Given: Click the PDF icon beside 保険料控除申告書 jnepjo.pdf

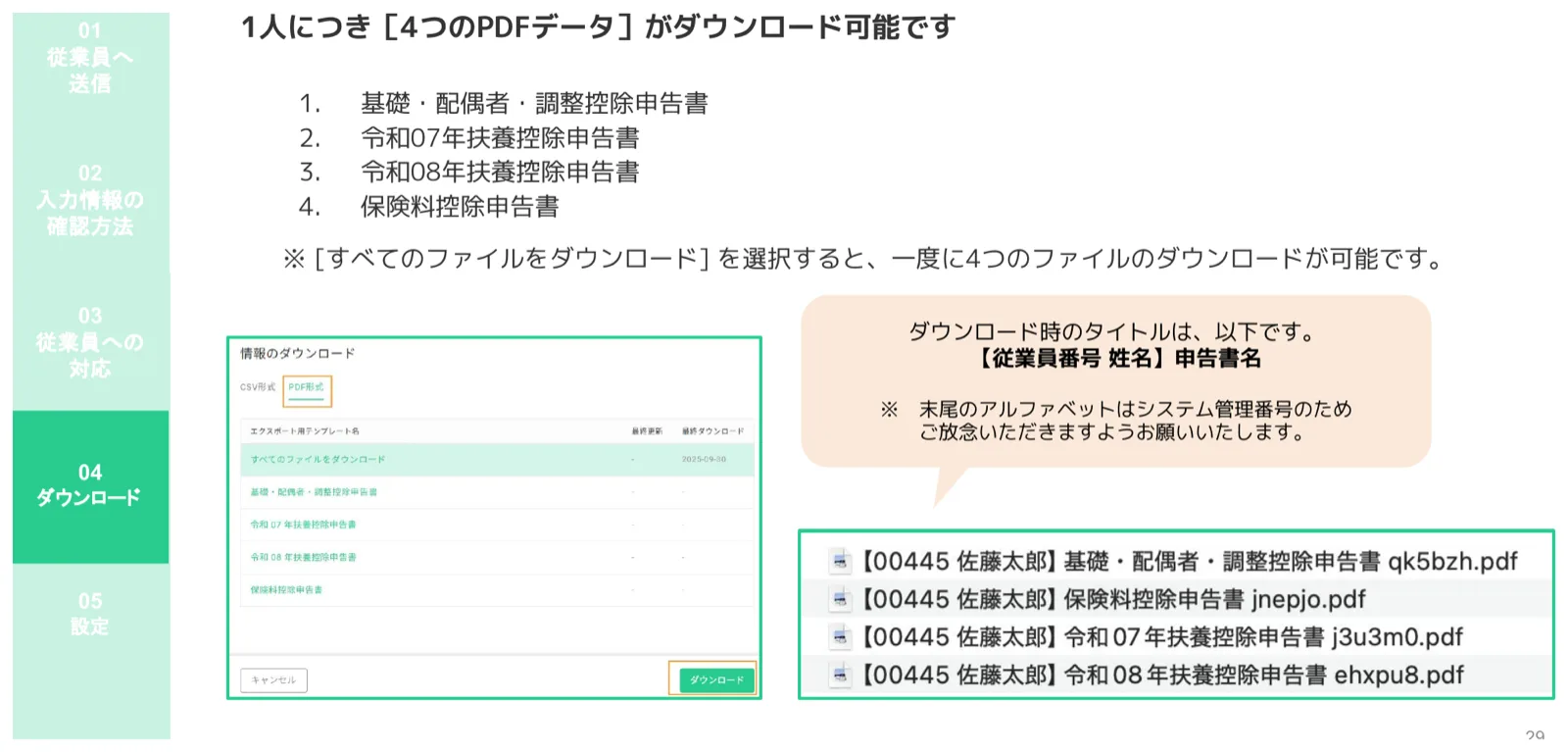Looking at the screenshot, I should tap(840, 599).
